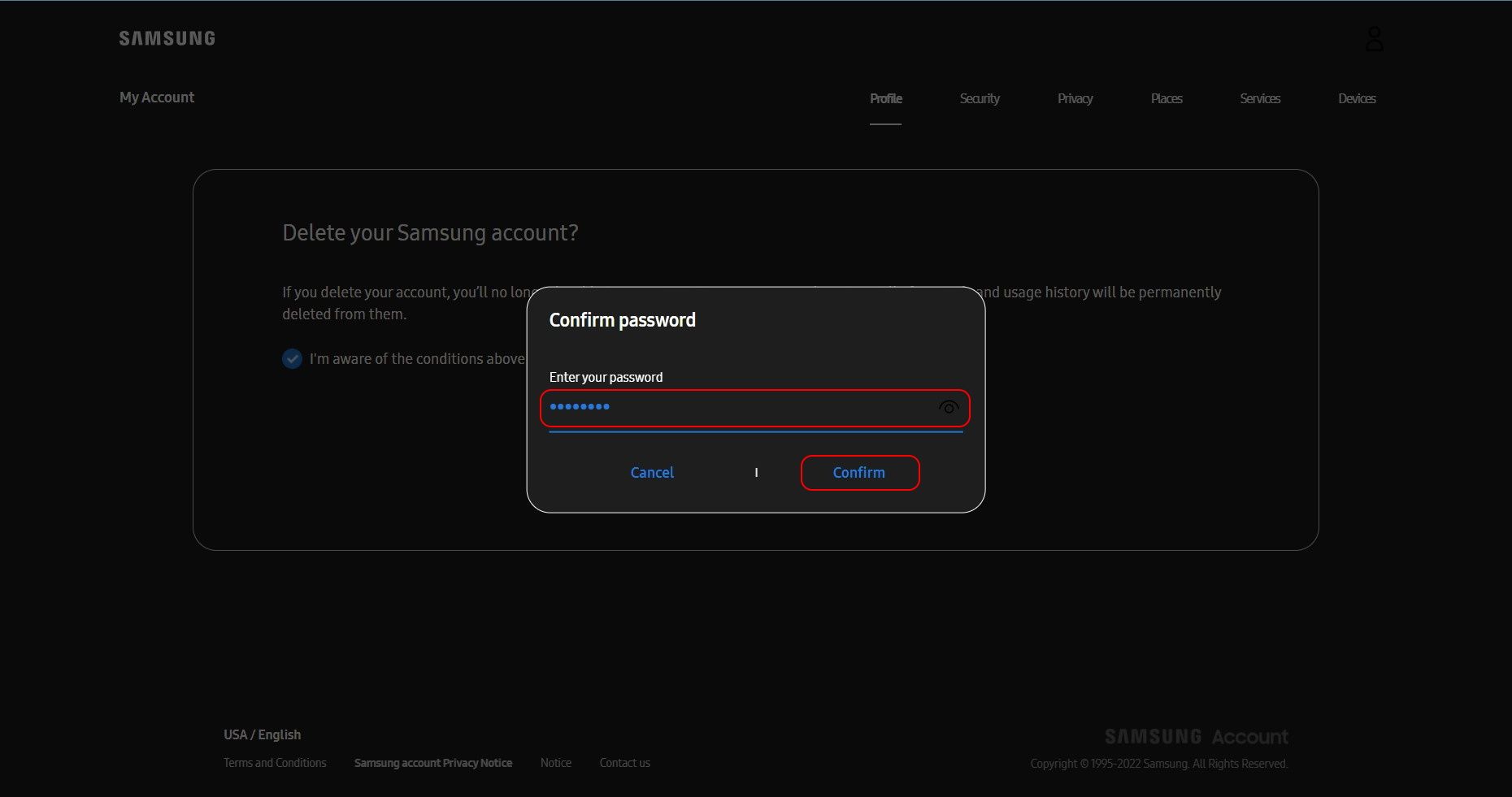Click the Samsung Account footer logo
1512x797 pixels.
(1196, 737)
